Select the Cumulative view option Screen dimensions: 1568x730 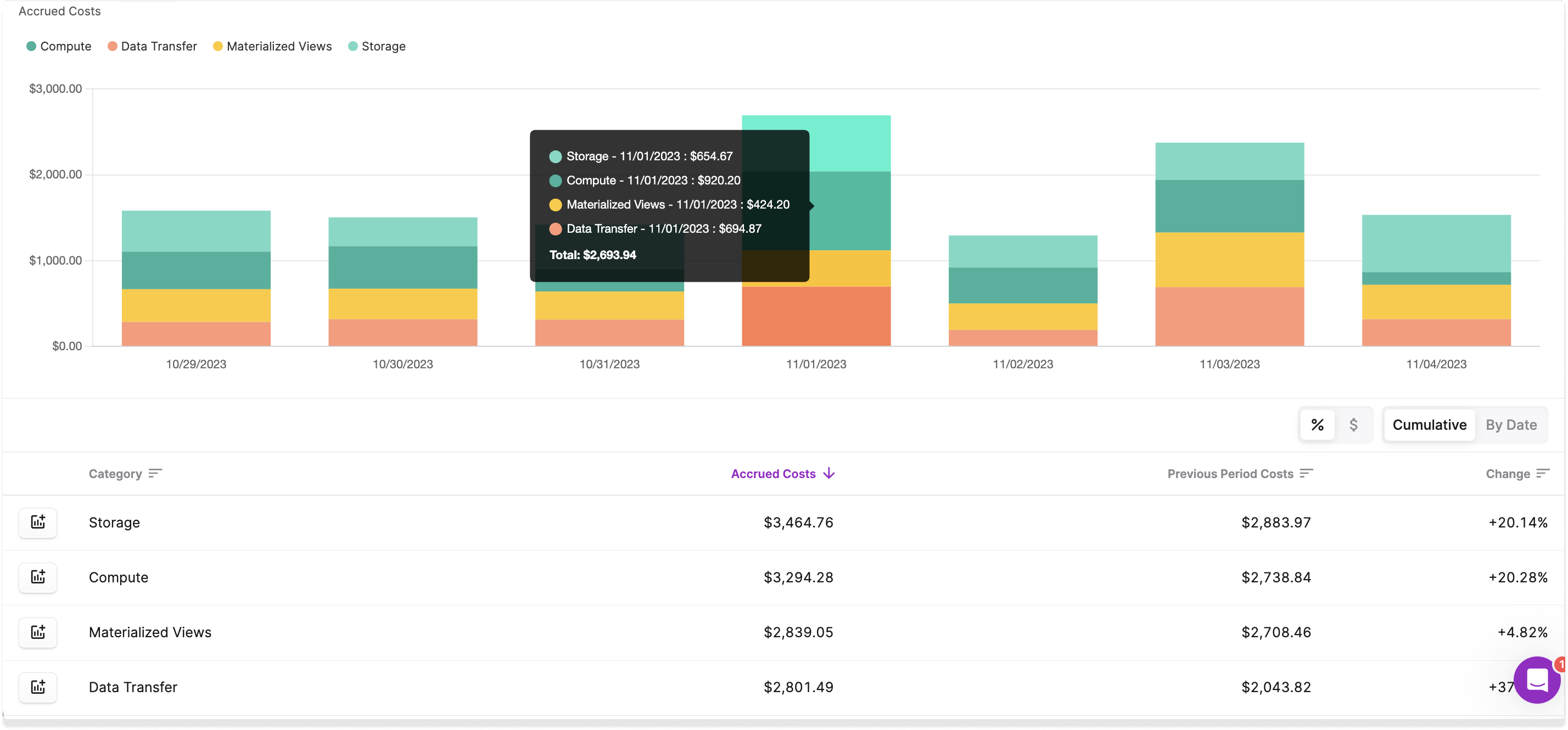tap(1429, 425)
